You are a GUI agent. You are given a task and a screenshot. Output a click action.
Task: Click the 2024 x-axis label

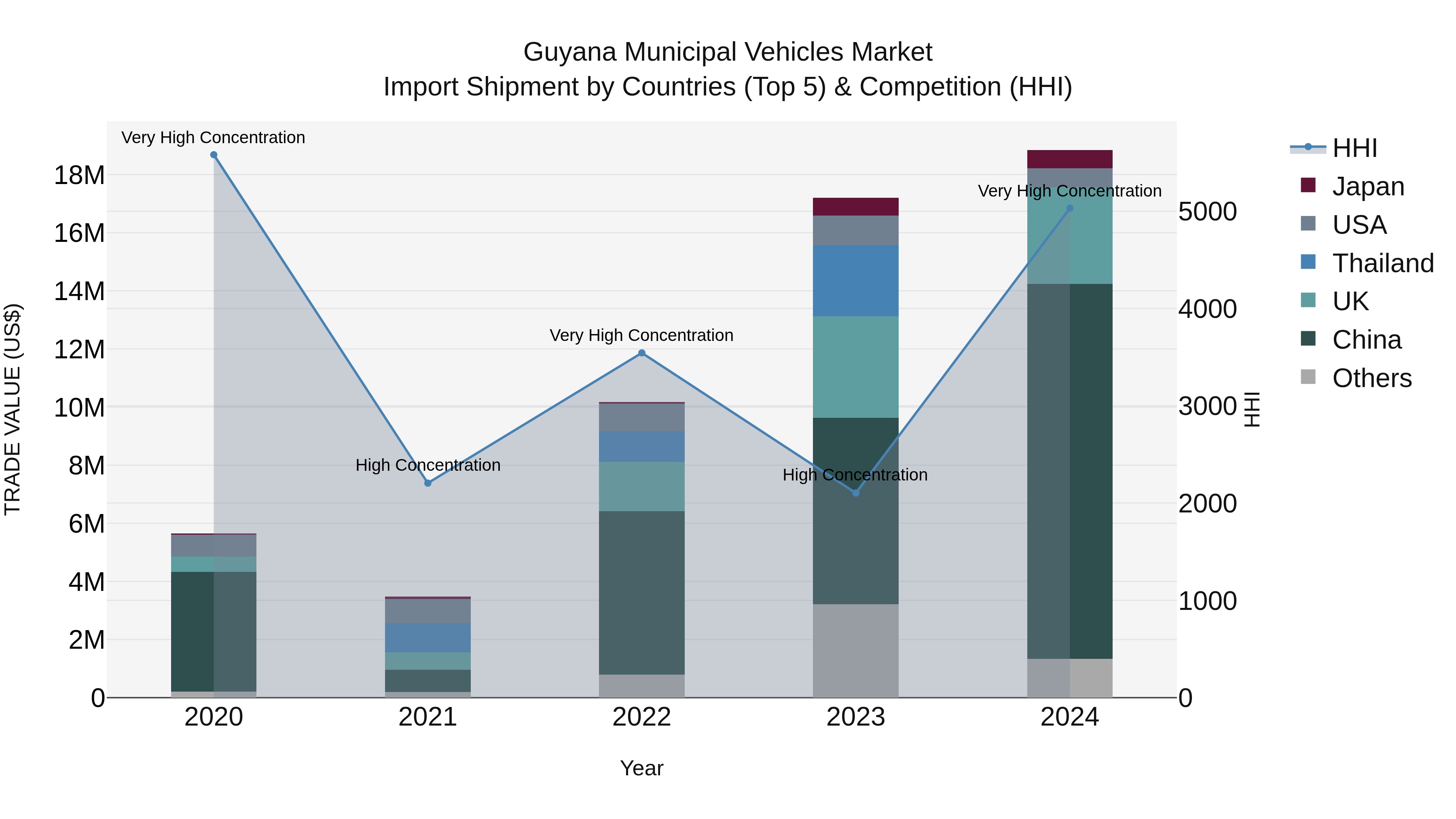[x=1069, y=717]
